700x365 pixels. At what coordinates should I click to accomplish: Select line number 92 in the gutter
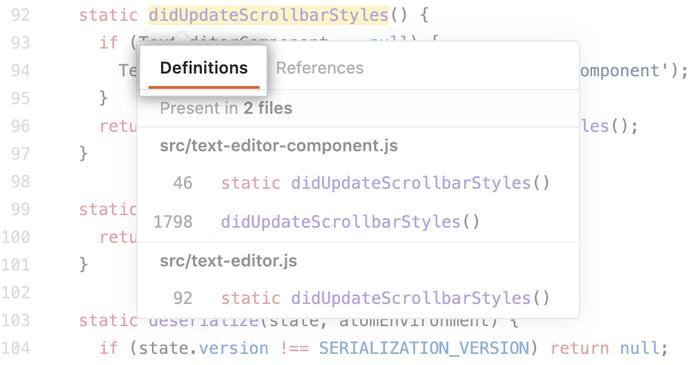click(21, 15)
